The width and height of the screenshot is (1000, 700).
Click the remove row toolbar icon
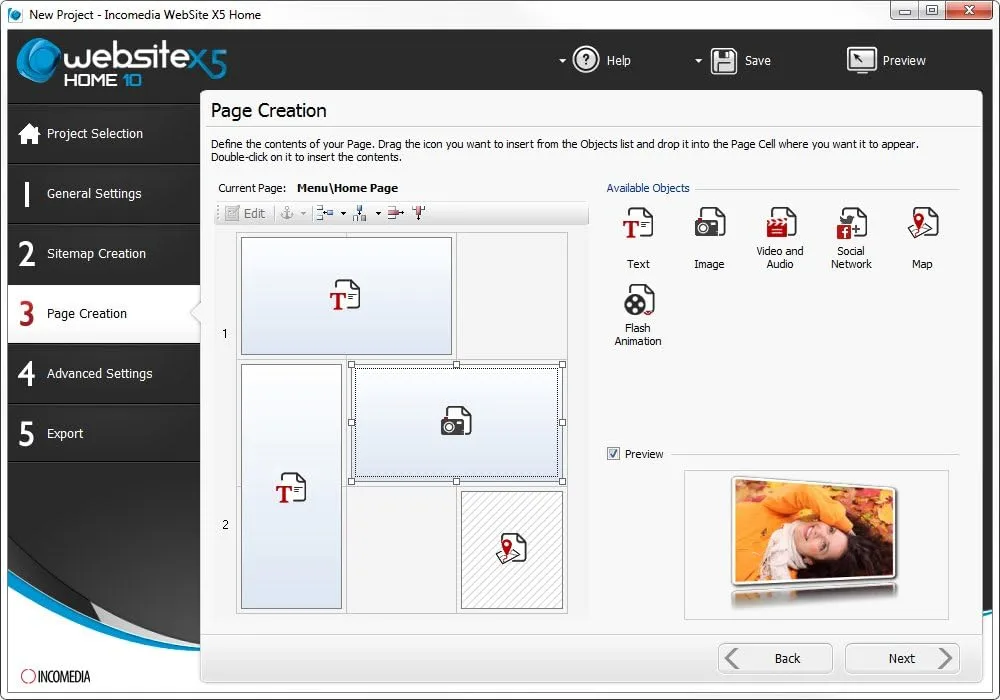click(396, 213)
